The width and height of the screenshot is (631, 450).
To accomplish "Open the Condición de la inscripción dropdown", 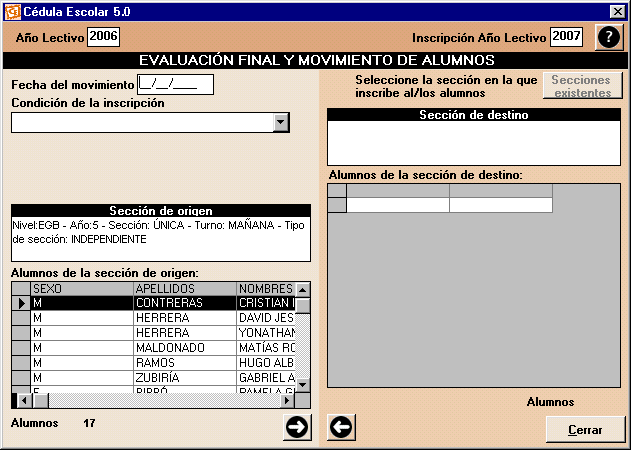I will 281,122.
